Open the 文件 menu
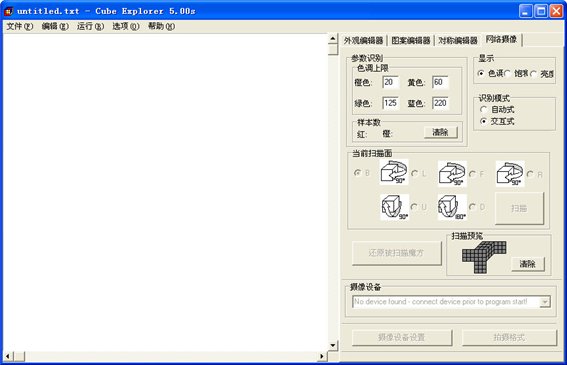The image size is (567, 365). pyautogui.click(x=20, y=26)
